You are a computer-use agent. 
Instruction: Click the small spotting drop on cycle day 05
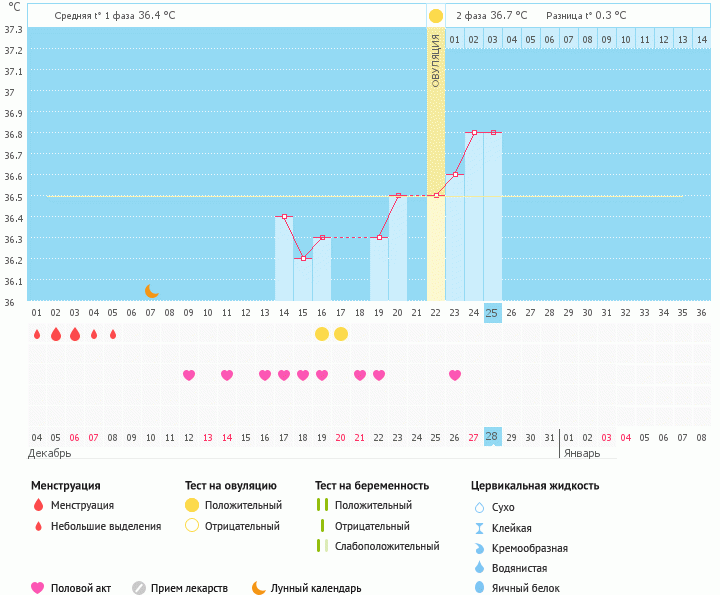click(113, 334)
